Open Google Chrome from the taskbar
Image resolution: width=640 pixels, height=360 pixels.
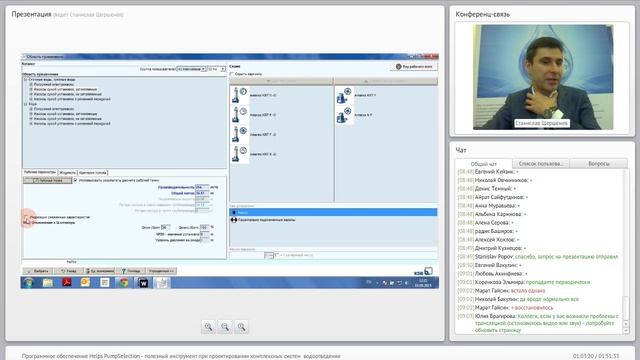point(124,282)
